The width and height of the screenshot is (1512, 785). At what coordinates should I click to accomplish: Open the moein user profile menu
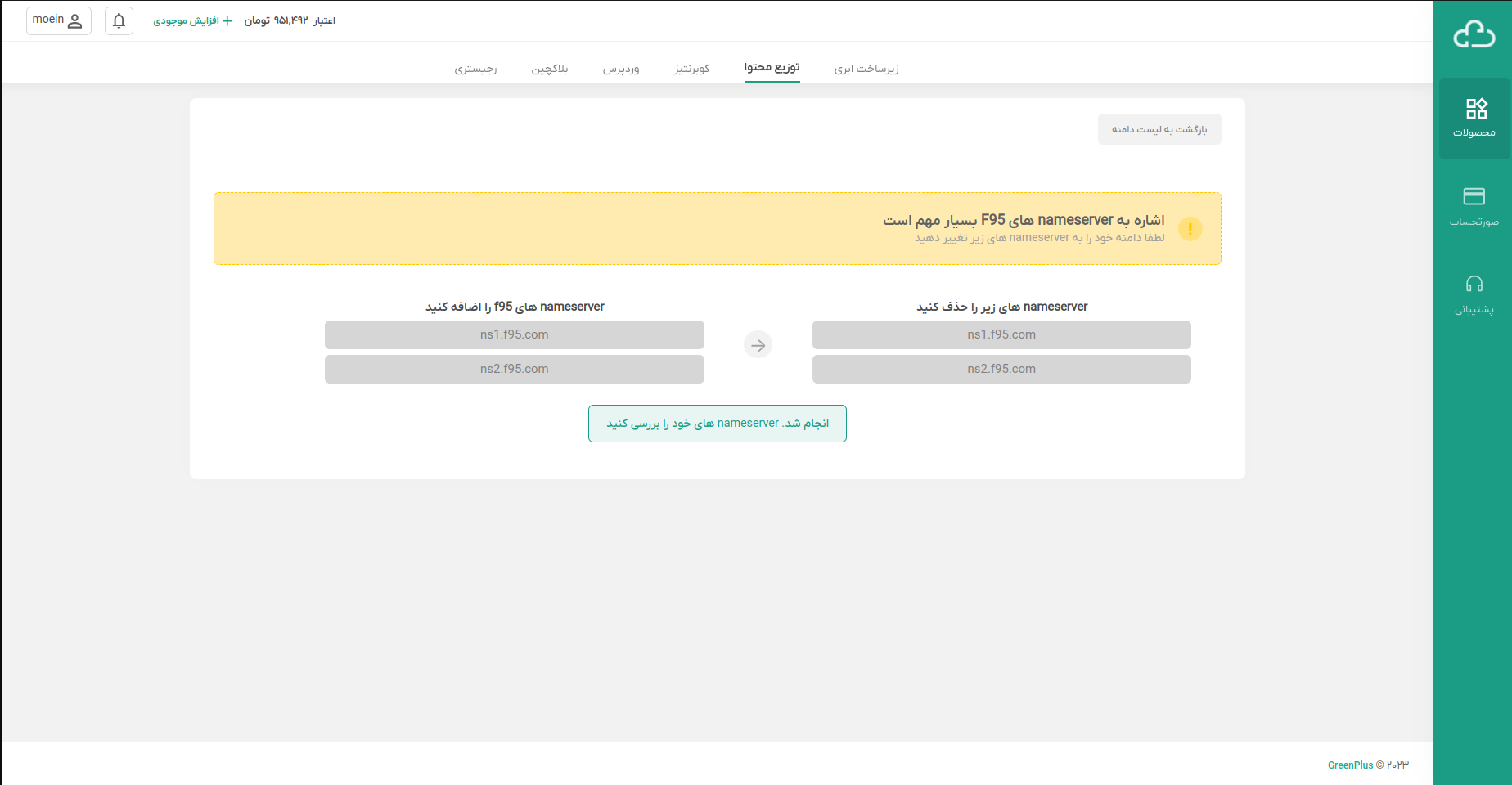click(x=58, y=20)
